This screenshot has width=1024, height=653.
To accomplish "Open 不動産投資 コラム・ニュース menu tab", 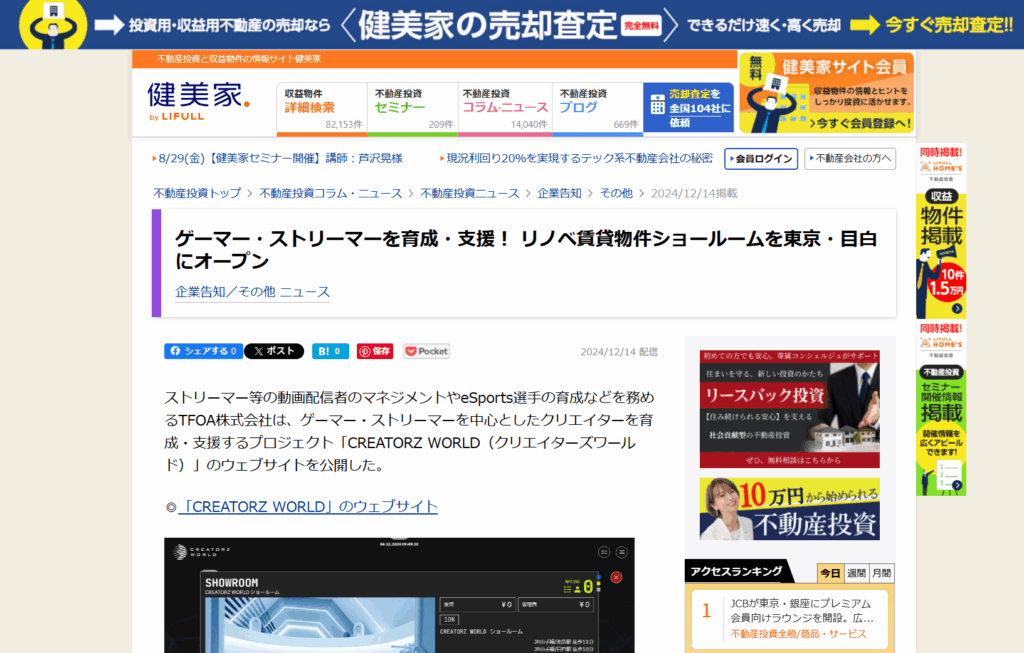I will 505,108.
